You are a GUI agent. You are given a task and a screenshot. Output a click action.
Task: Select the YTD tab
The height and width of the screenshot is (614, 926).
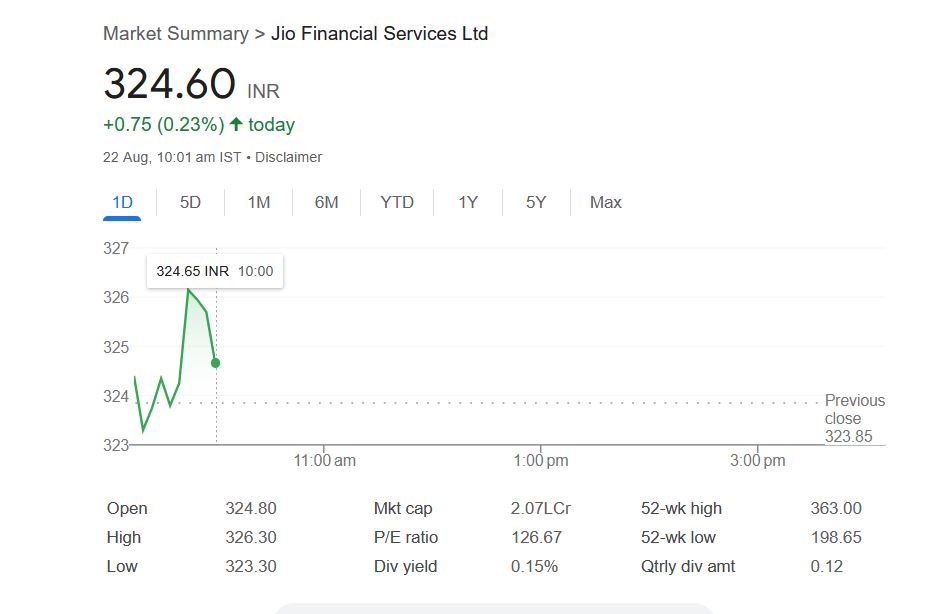click(x=397, y=202)
